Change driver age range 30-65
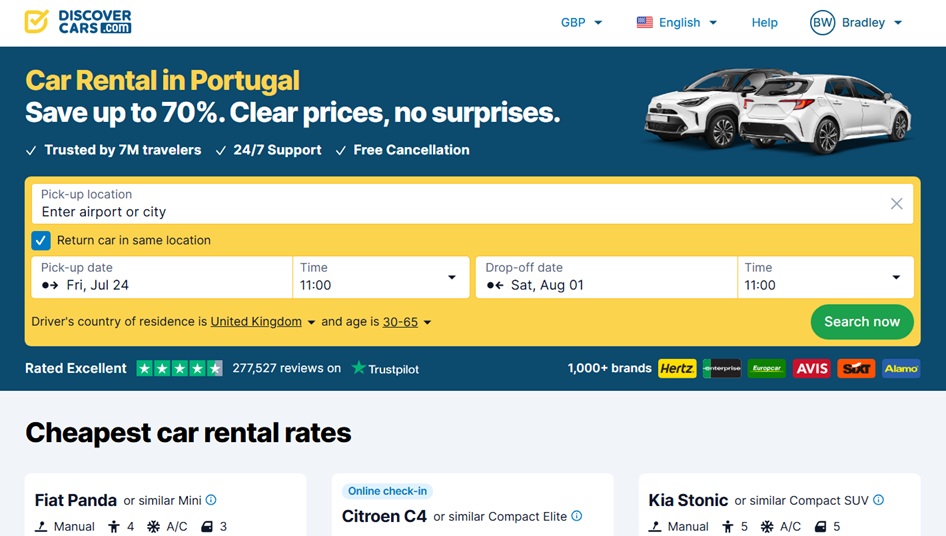The width and height of the screenshot is (946, 536). tap(407, 322)
